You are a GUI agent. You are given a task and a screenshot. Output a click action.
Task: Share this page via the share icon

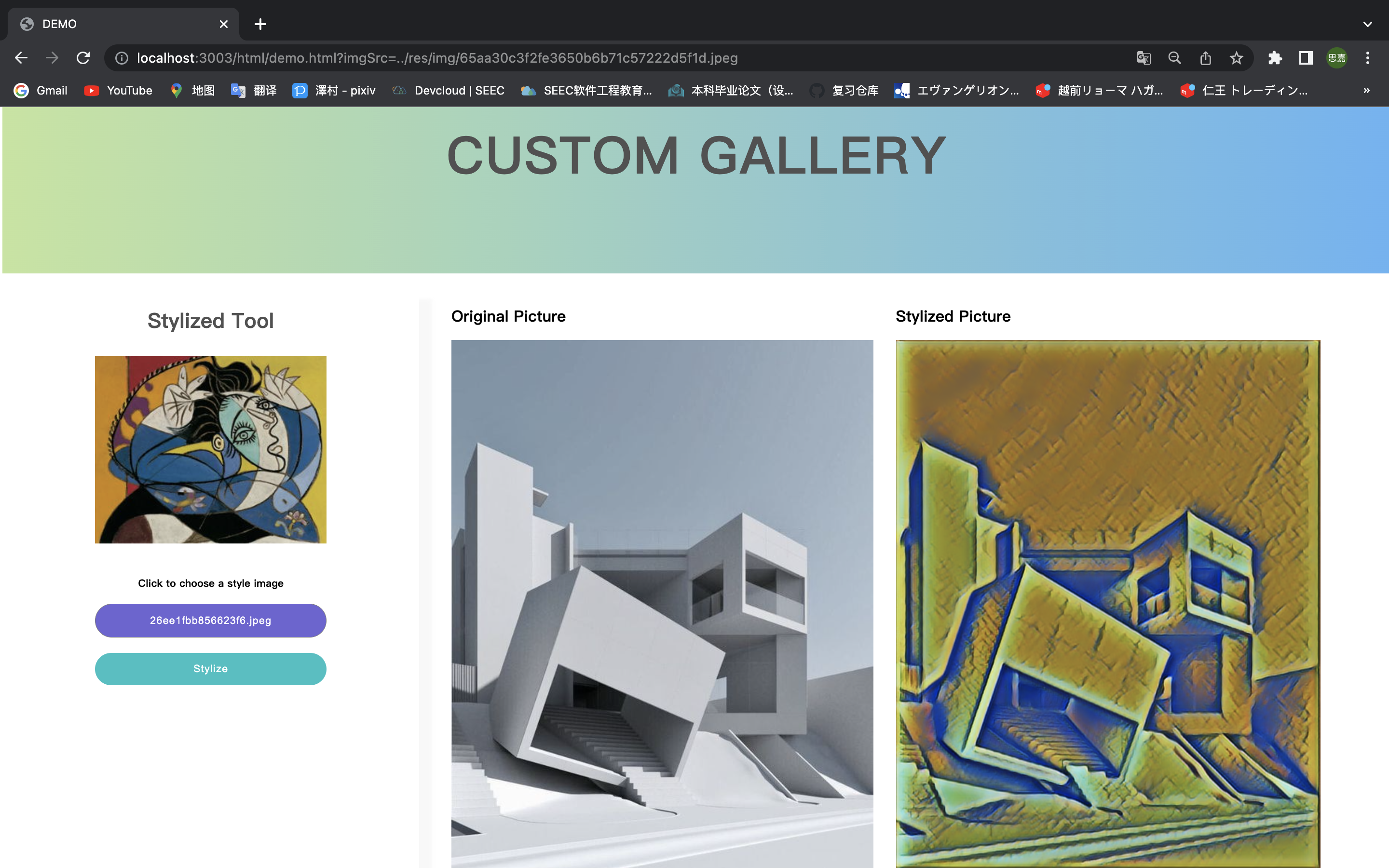click(1205, 58)
